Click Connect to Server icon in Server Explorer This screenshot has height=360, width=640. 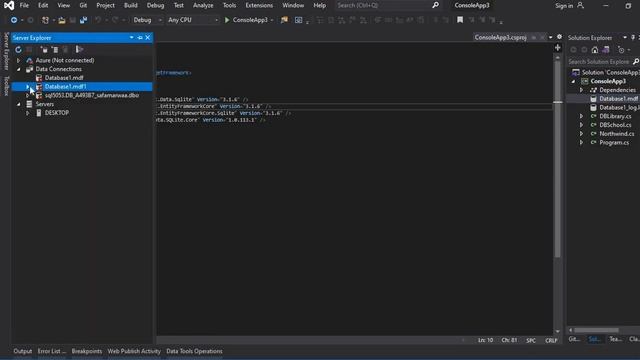[x=55, y=49]
